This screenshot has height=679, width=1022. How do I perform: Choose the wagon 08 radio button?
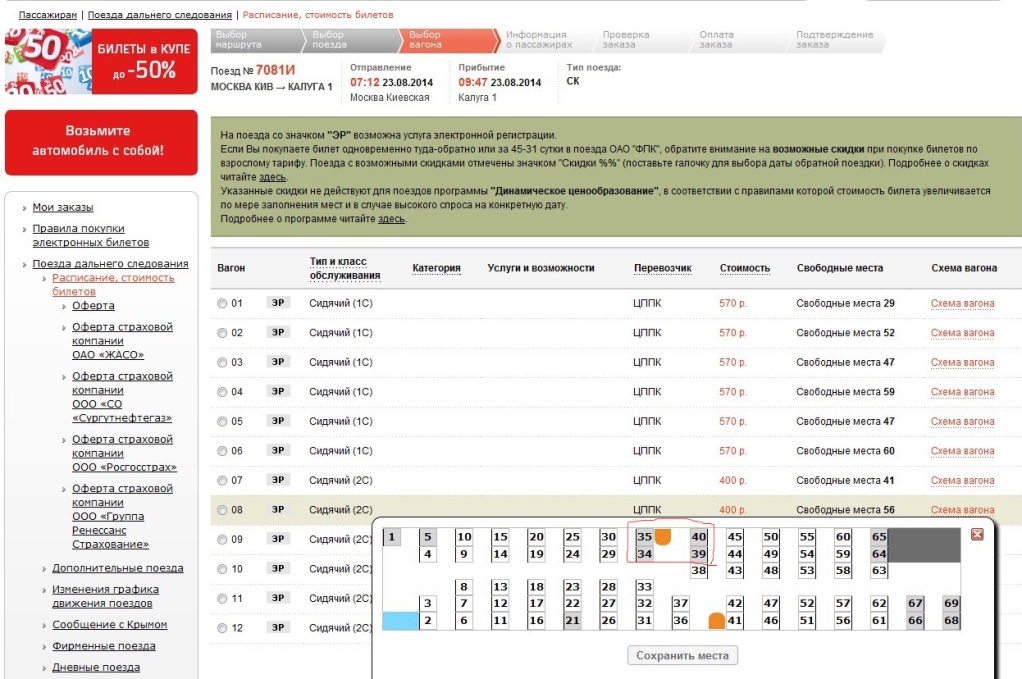pyautogui.click(x=222, y=511)
